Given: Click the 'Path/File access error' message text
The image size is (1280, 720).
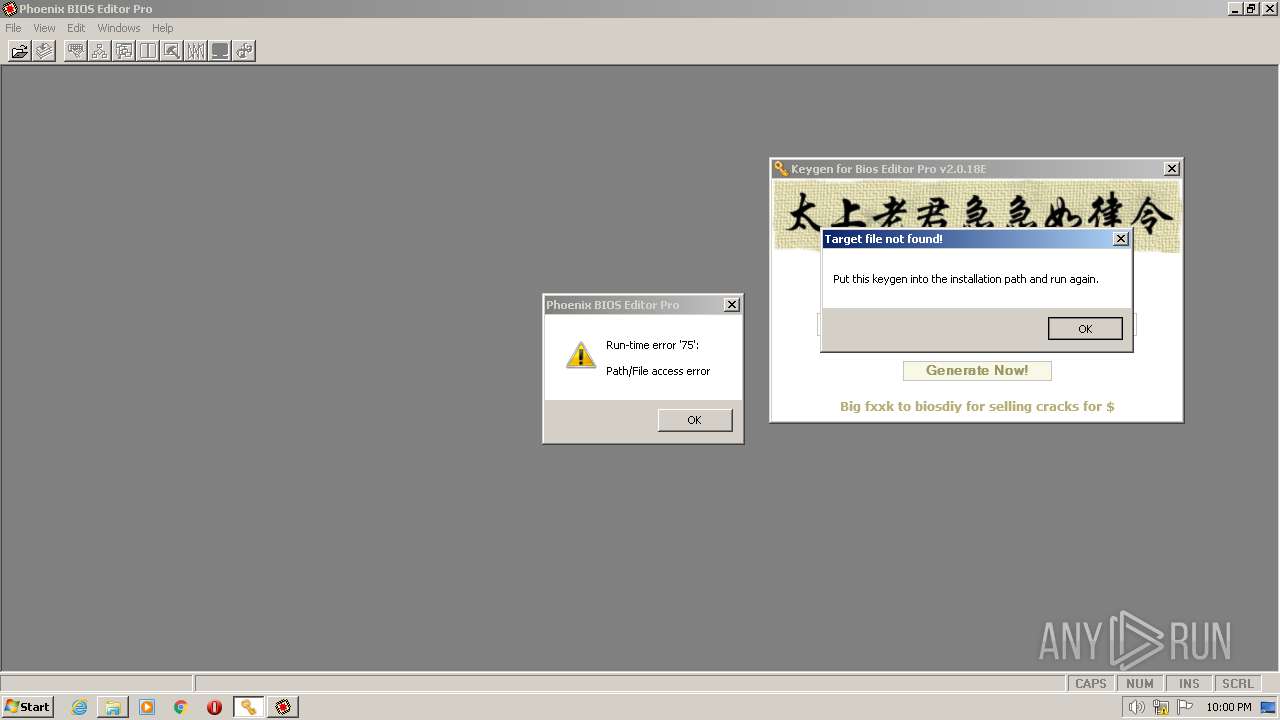Looking at the screenshot, I should point(658,371).
